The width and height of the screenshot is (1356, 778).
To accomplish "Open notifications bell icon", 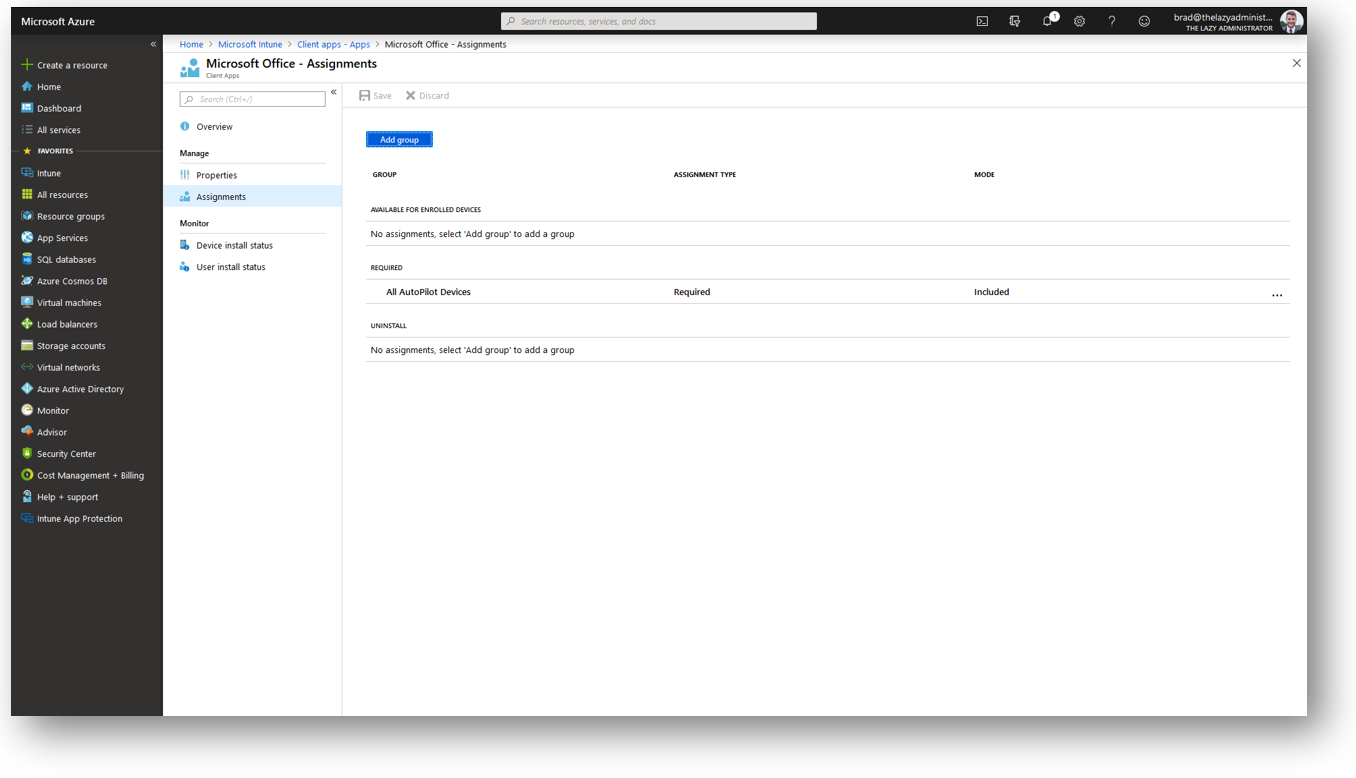I will 1048,20.
